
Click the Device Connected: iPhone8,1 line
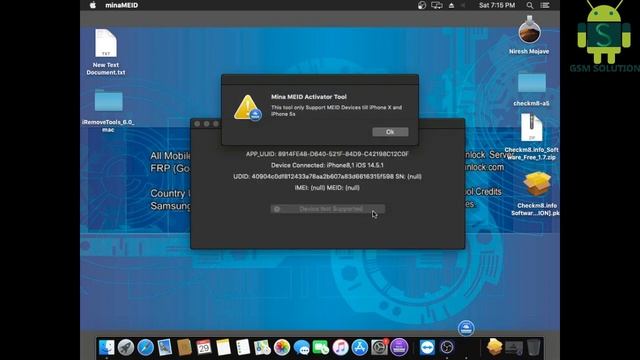point(327,165)
